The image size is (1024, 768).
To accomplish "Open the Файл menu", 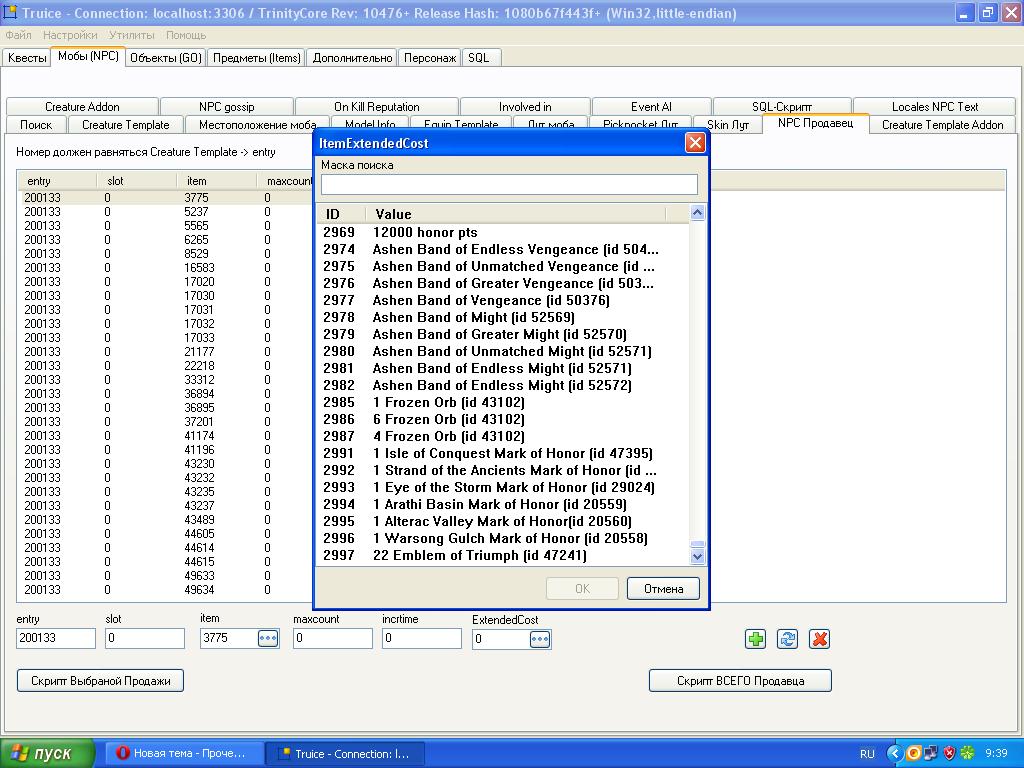I will [18, 35].
